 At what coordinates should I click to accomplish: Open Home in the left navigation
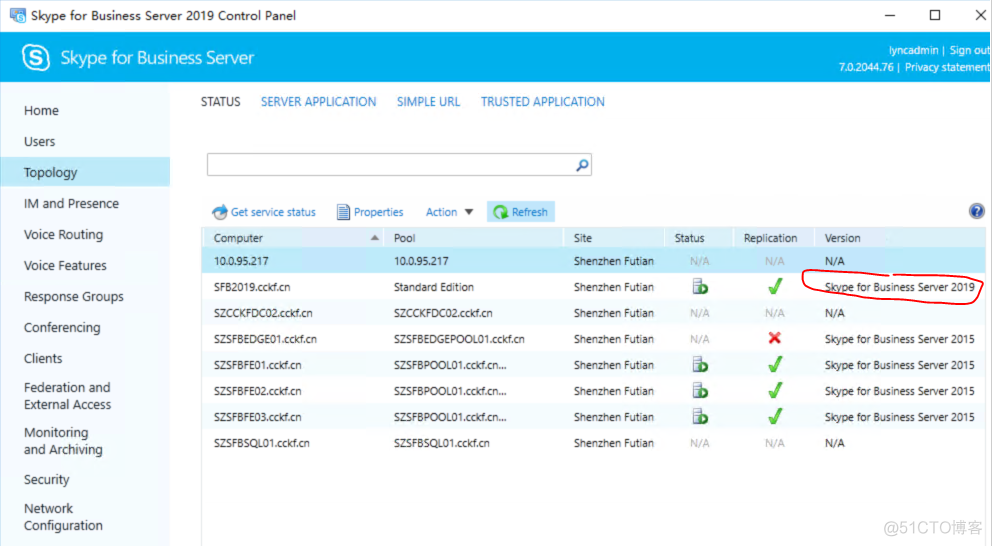41,111
